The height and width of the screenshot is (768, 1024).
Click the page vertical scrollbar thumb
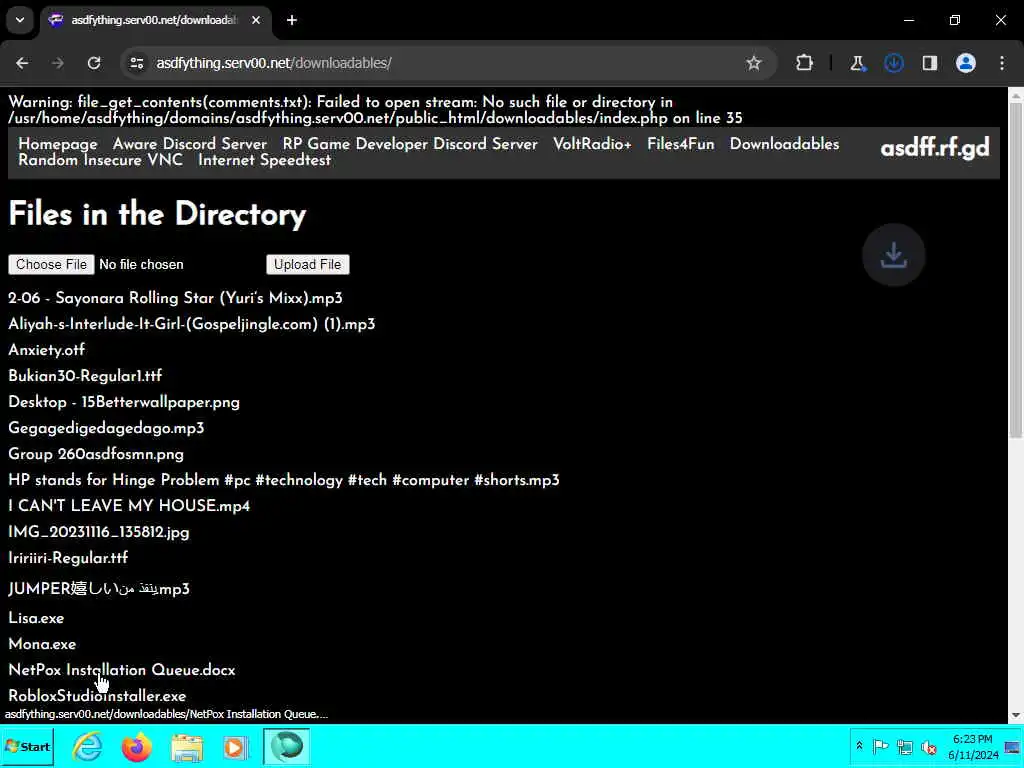1016,270
